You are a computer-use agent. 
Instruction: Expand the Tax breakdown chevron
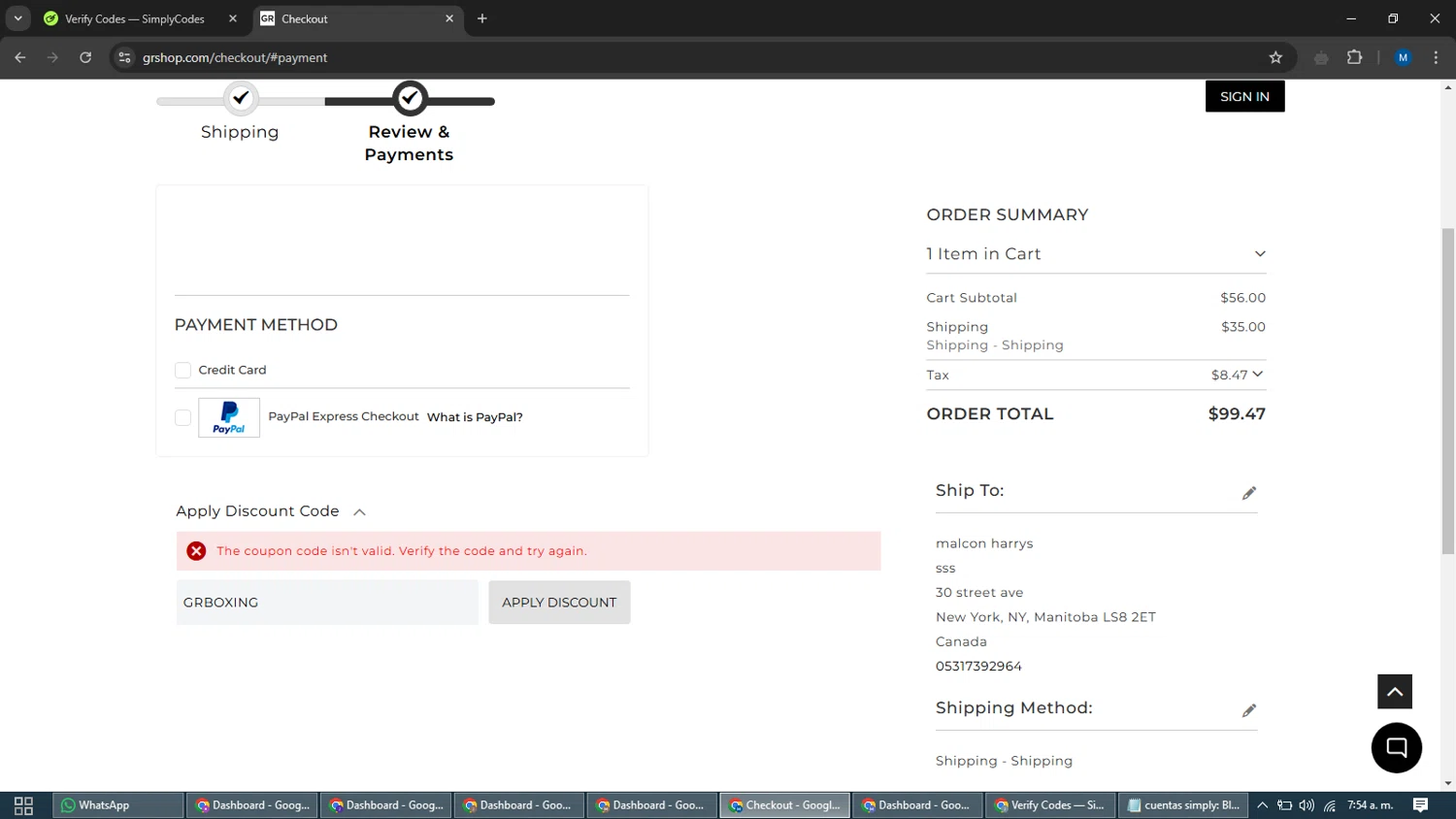coord(1258,374)
